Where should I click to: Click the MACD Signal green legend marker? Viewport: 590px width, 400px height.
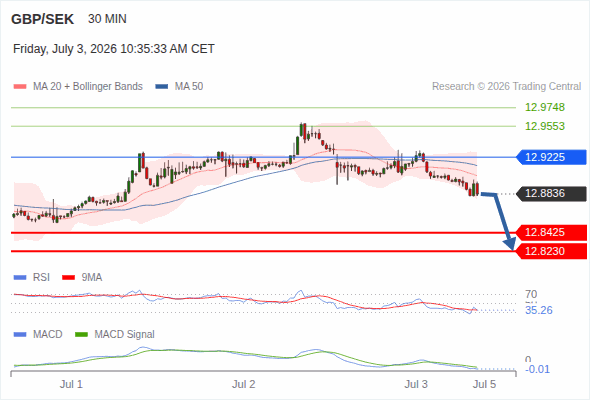[x=81, y=335]
